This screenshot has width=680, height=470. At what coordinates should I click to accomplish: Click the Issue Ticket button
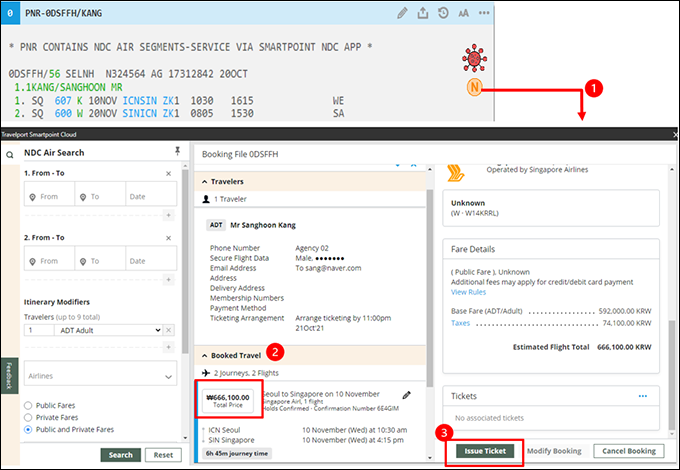(x=485, y=451)
